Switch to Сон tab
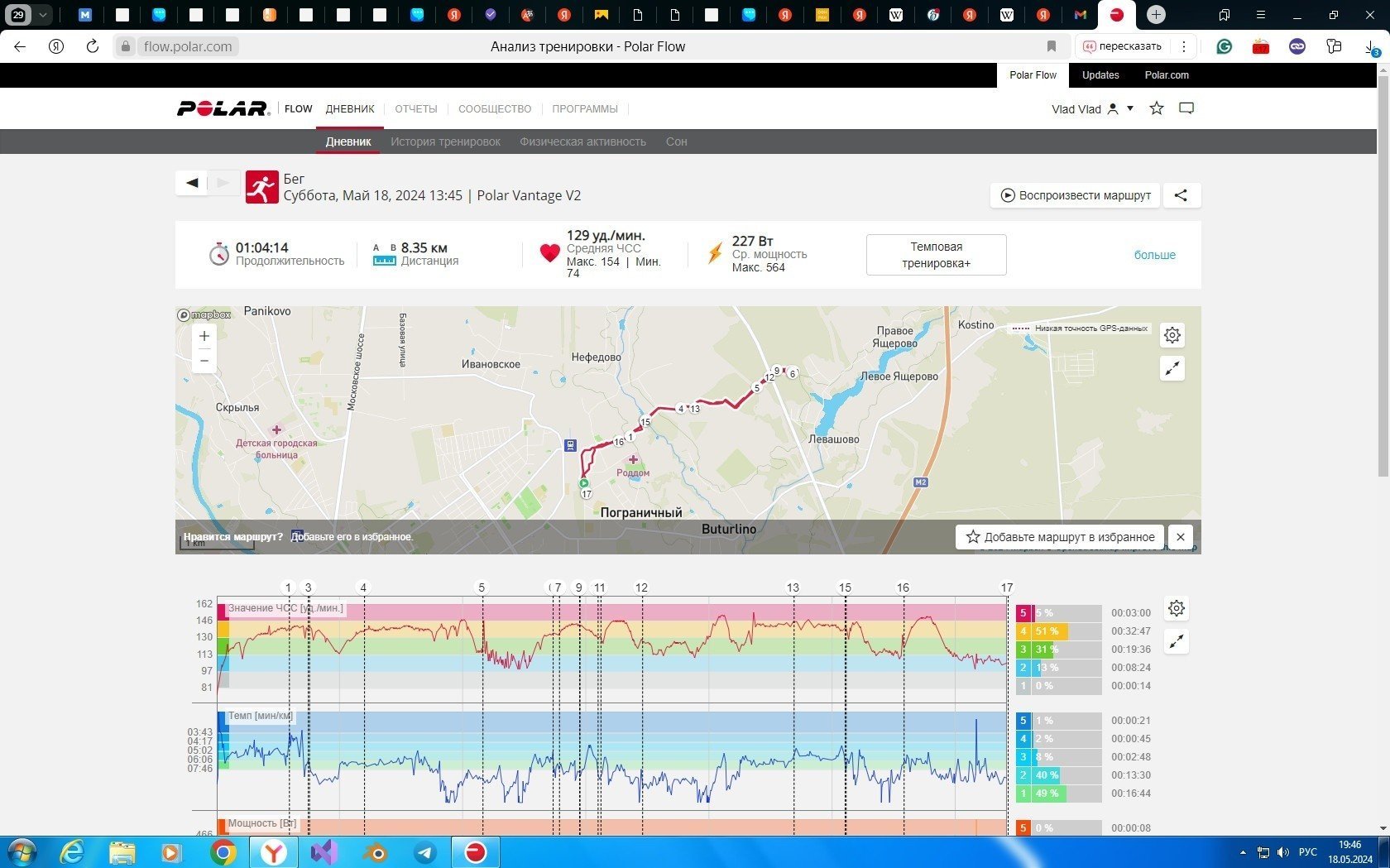Screen dimensions: 1390x868 tap(677, 141)
